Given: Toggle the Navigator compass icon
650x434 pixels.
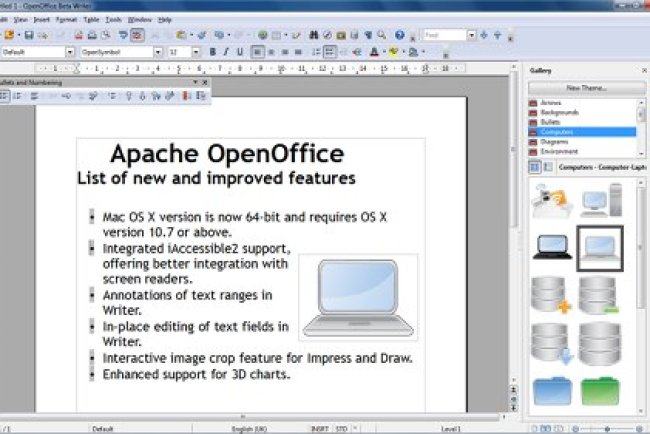Looking at the screenshot, I should [x=327, y=35].
